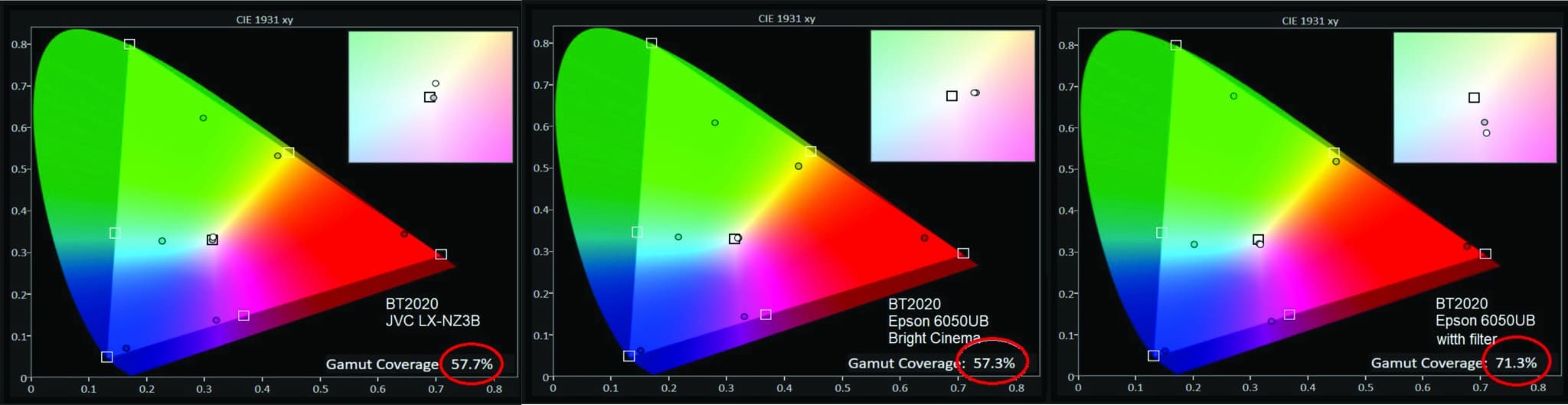Image resolution: width=1568 pixels, height=405 pixels.
Task: Click measured cyan point in Bright Cinema chart
Action: pyautogui.click(x=678, y=237)
